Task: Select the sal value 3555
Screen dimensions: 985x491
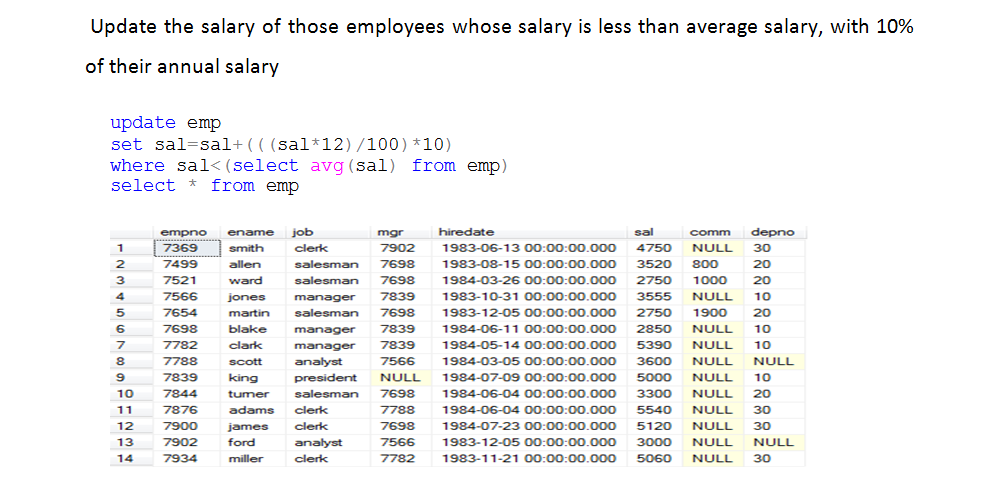Action: [x=654, y=297]
